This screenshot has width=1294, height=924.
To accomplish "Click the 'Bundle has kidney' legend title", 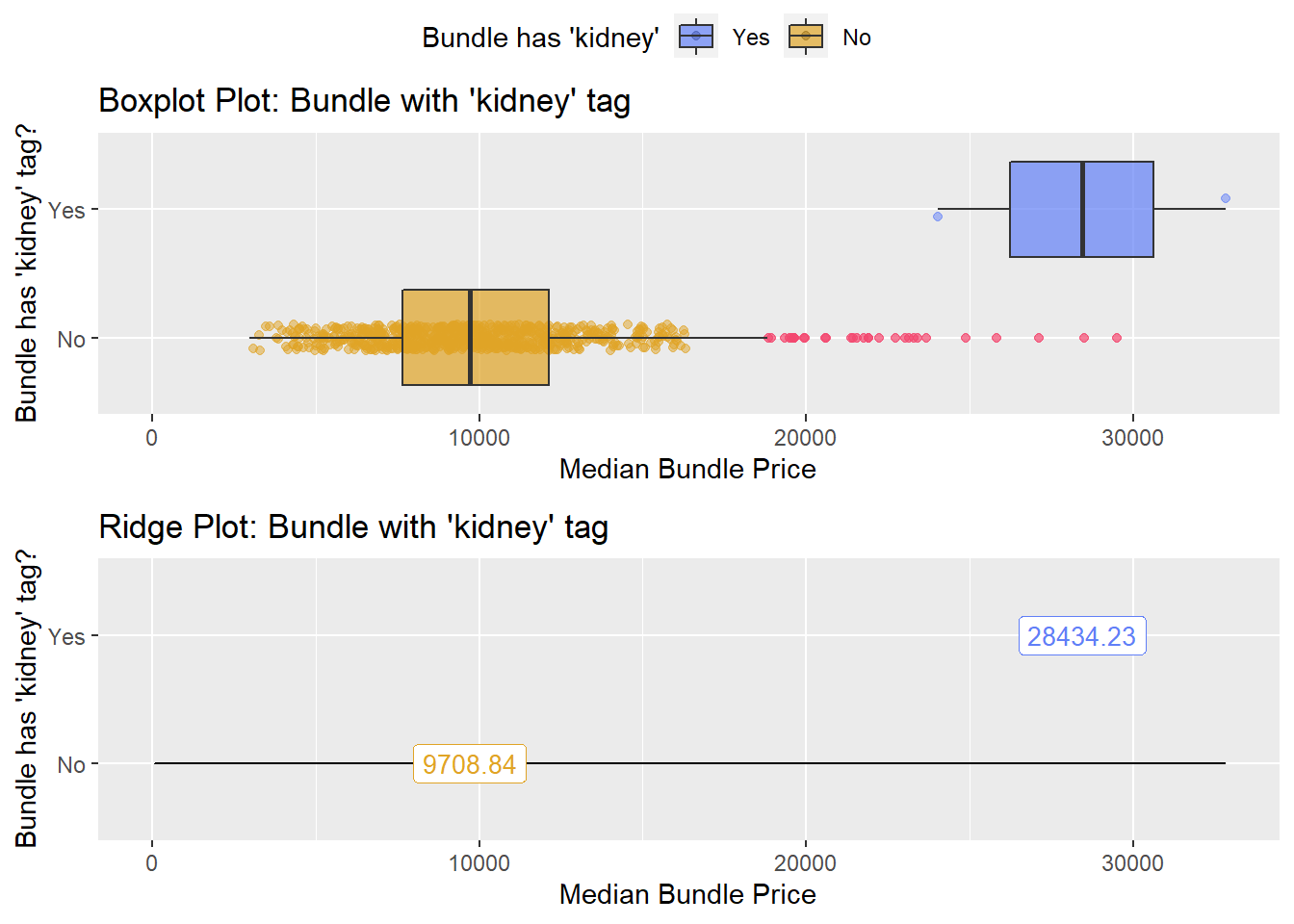I will pos(540,38).
